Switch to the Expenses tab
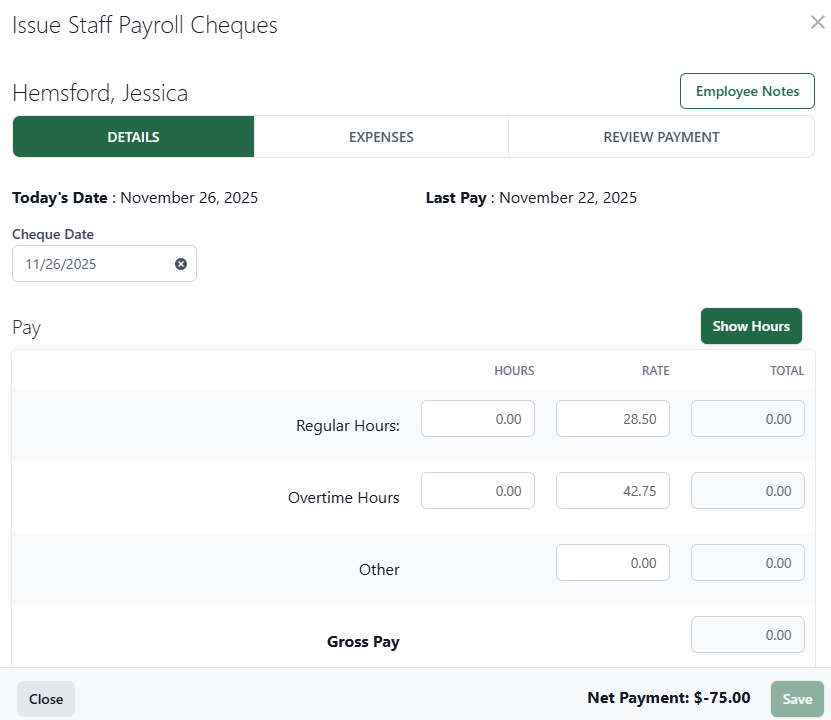This screenshot has height=720, width=831. 381,137
